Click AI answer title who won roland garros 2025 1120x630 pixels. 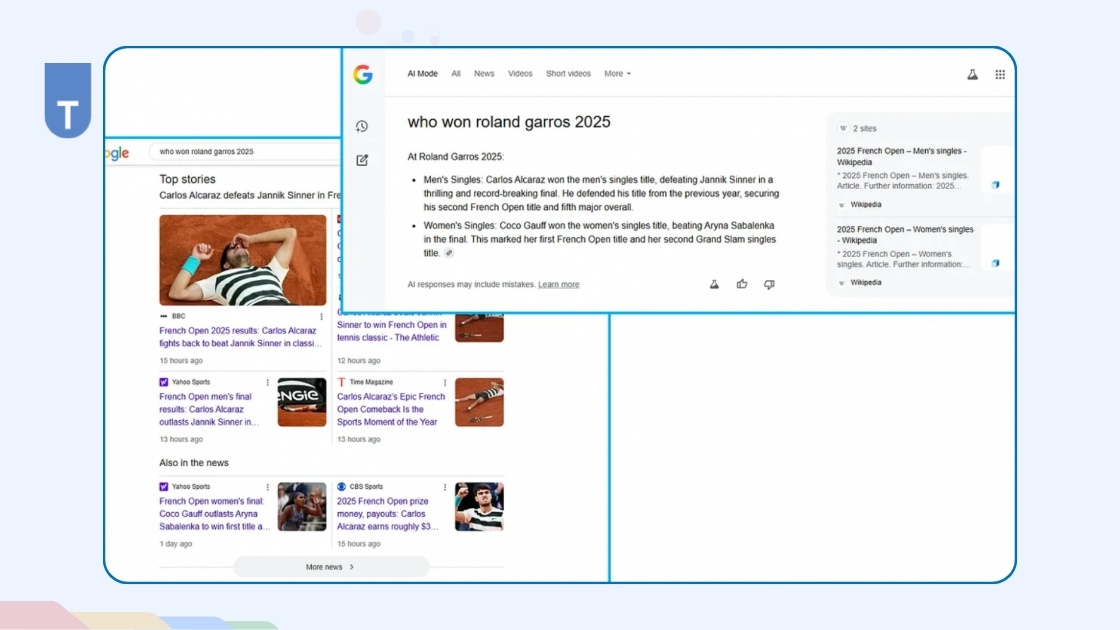coord(509,122)
